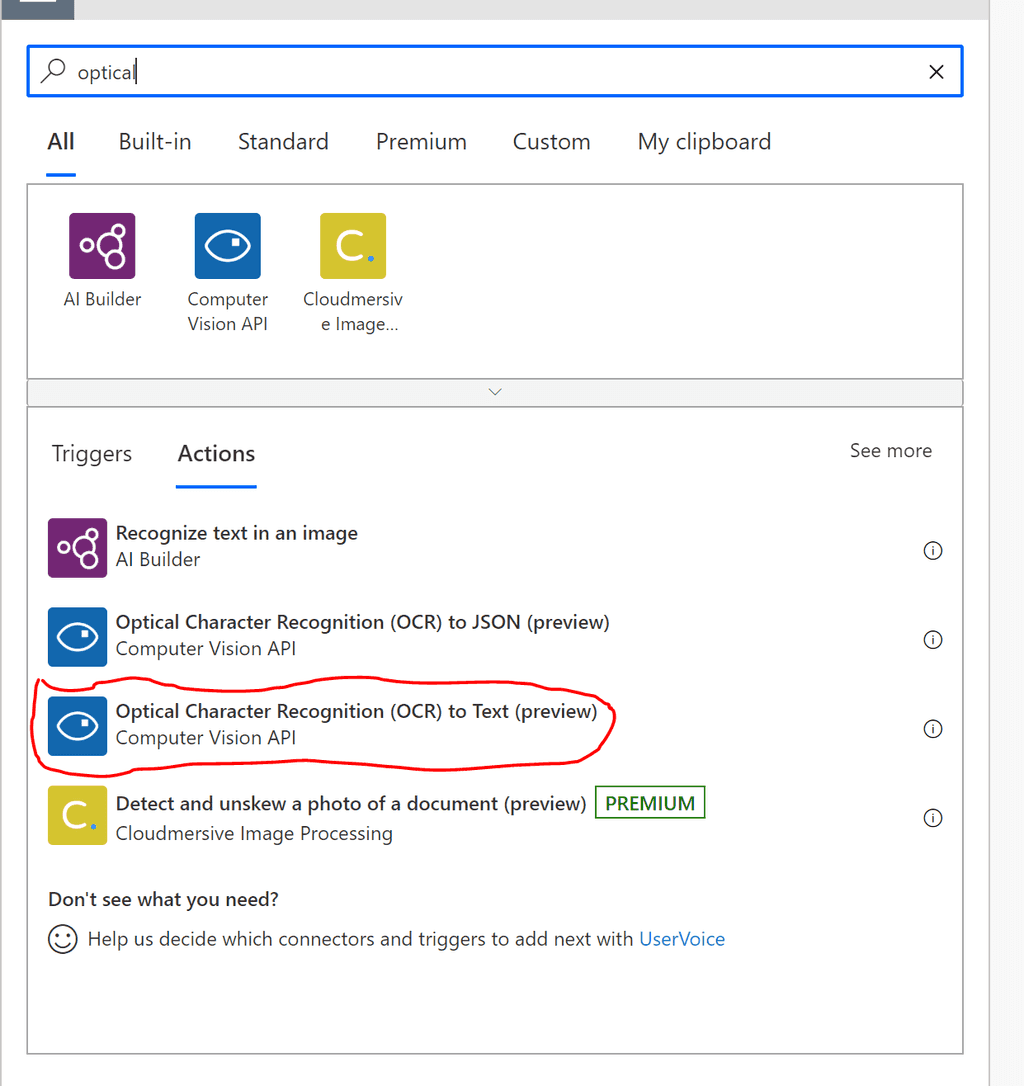Click eye icon beside OCR to Text
This screenshot has width=1024, height=1086.
(78, 726)
